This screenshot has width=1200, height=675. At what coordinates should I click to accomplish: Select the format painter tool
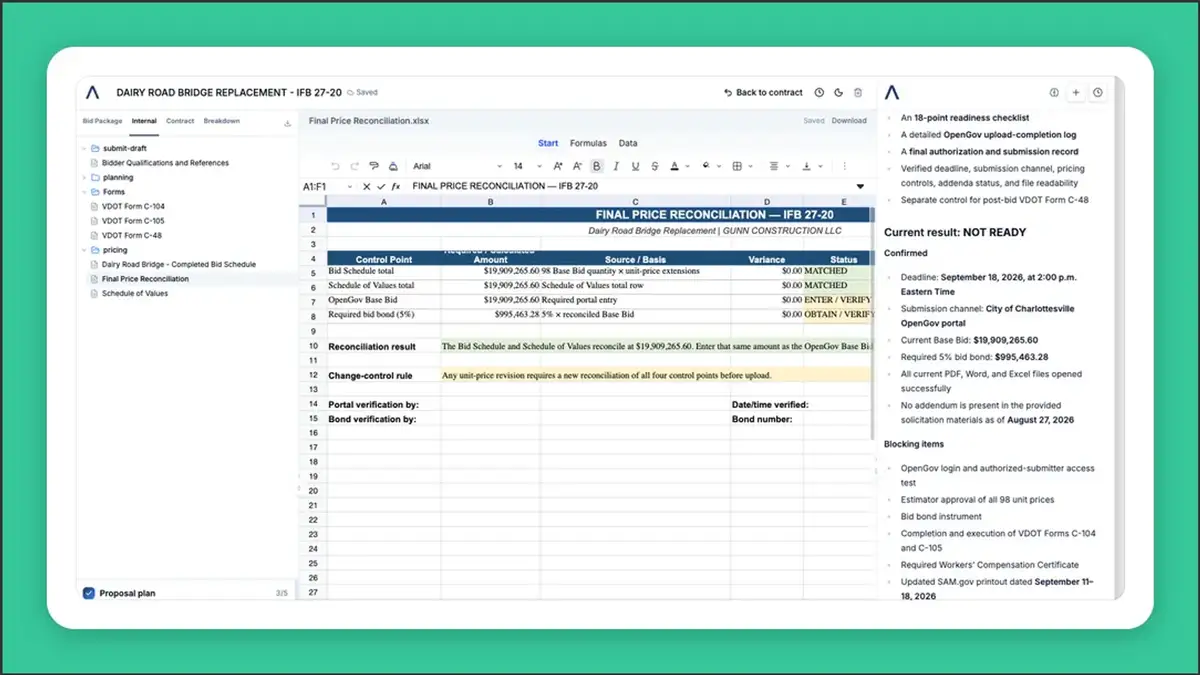(x=374, y=166)
